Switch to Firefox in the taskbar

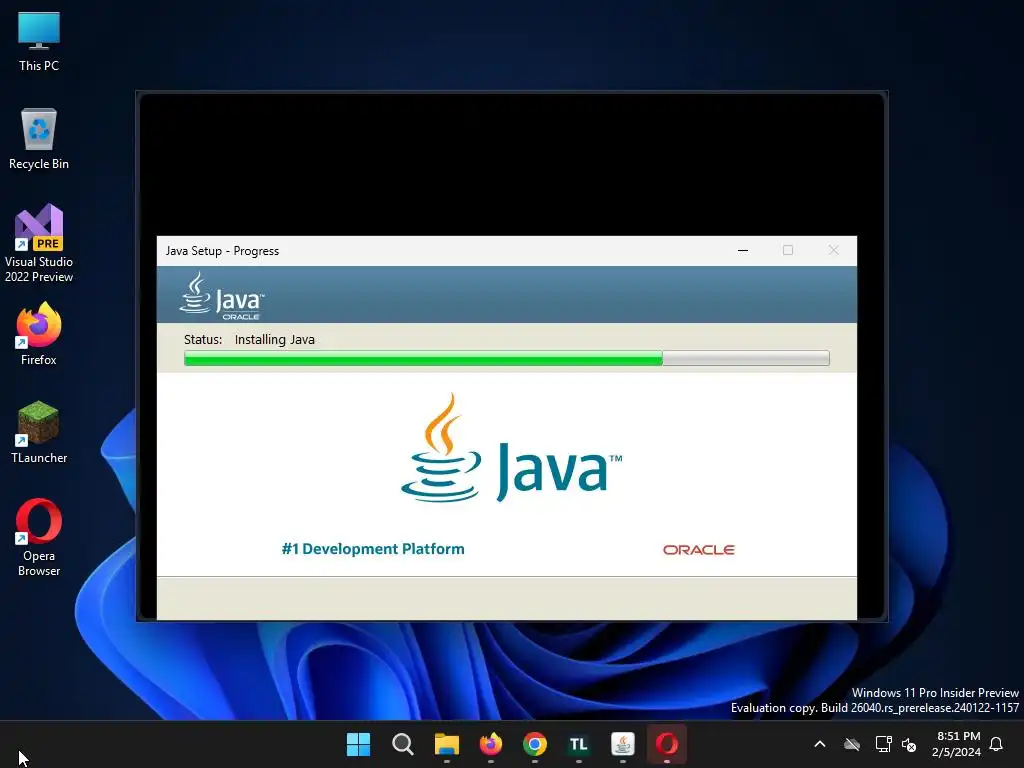490,744
